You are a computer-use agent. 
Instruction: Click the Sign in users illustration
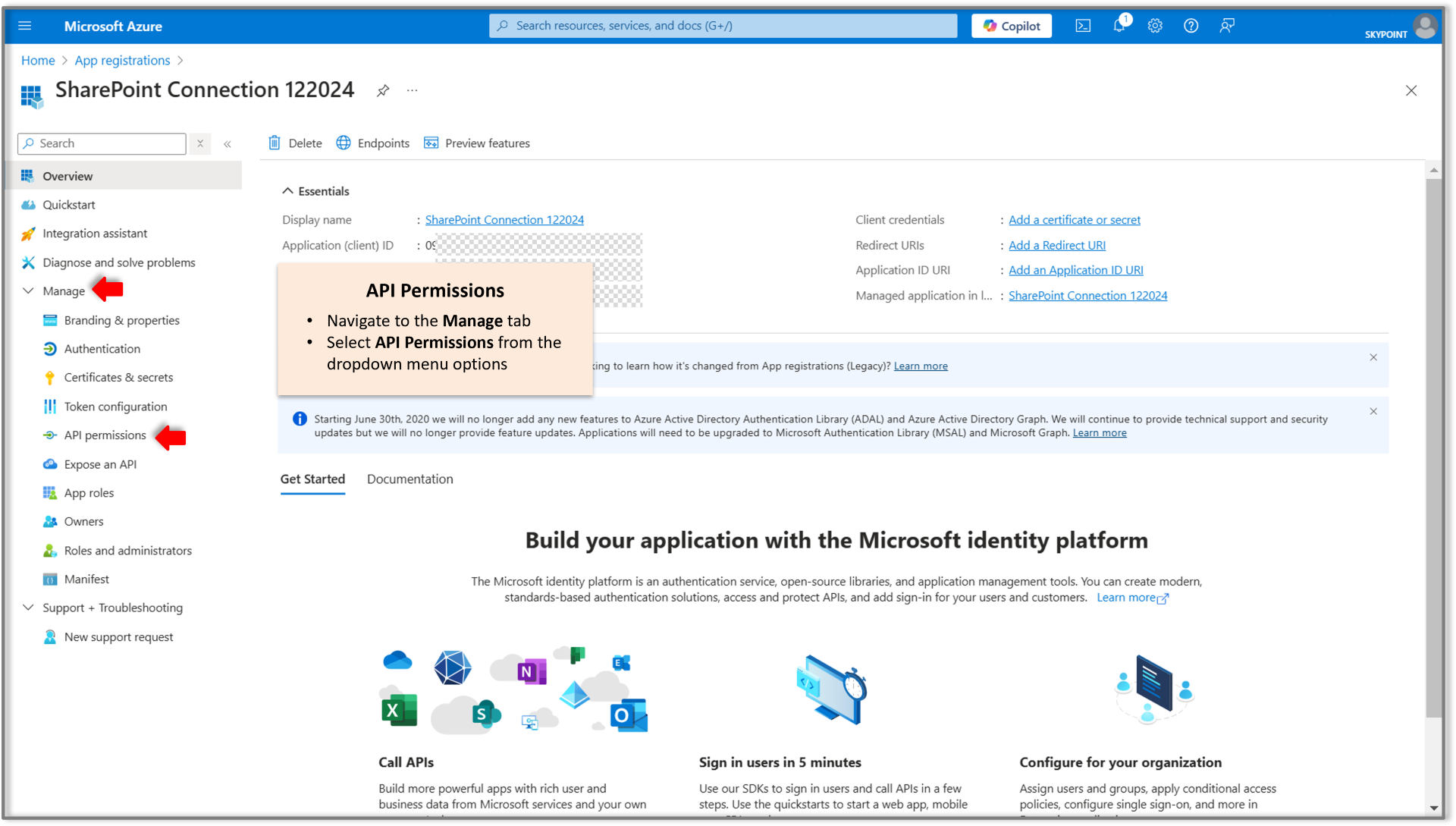pos(832,690)
